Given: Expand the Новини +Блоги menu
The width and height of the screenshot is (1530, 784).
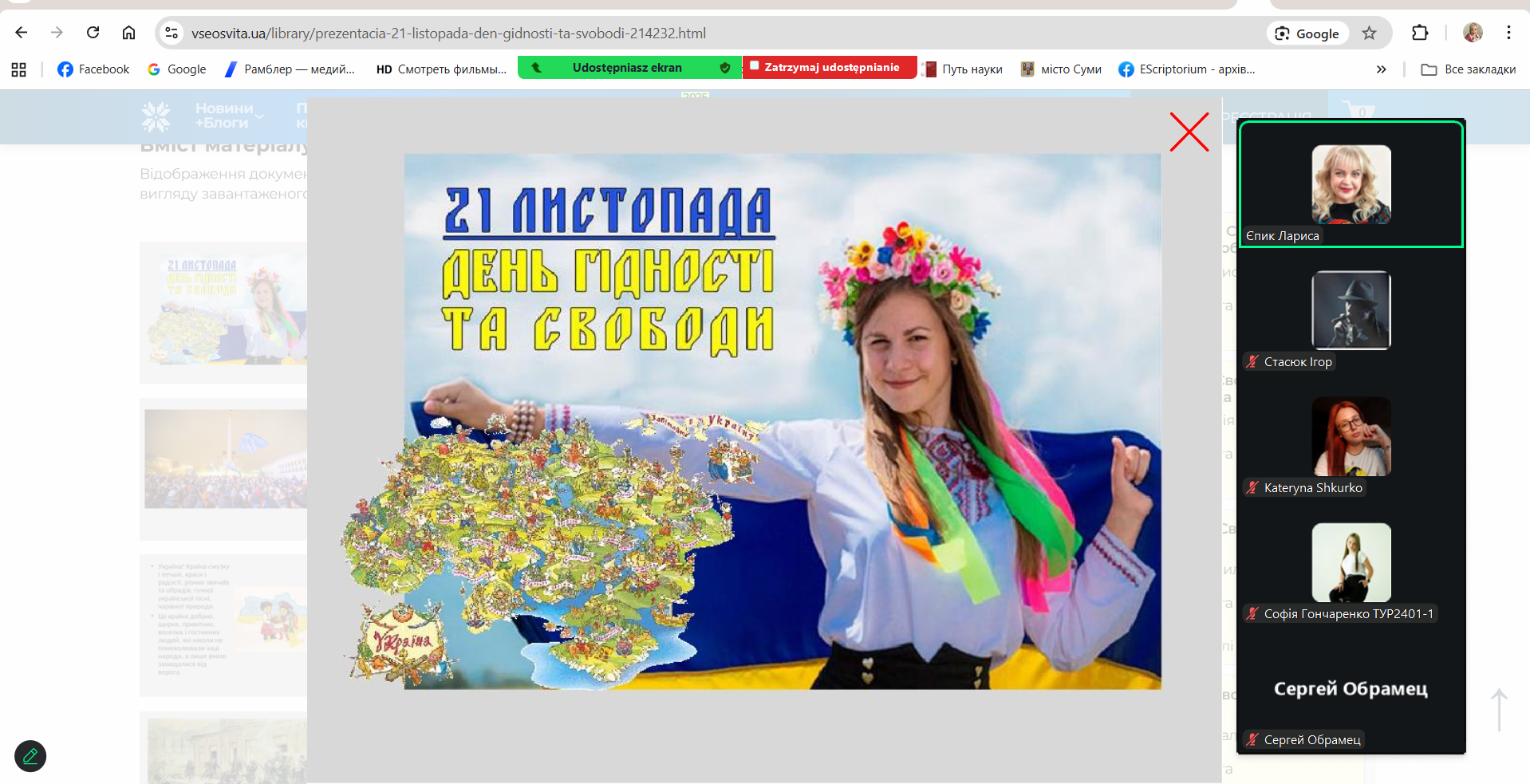Looking at the screenshot, I should point(228,116).
